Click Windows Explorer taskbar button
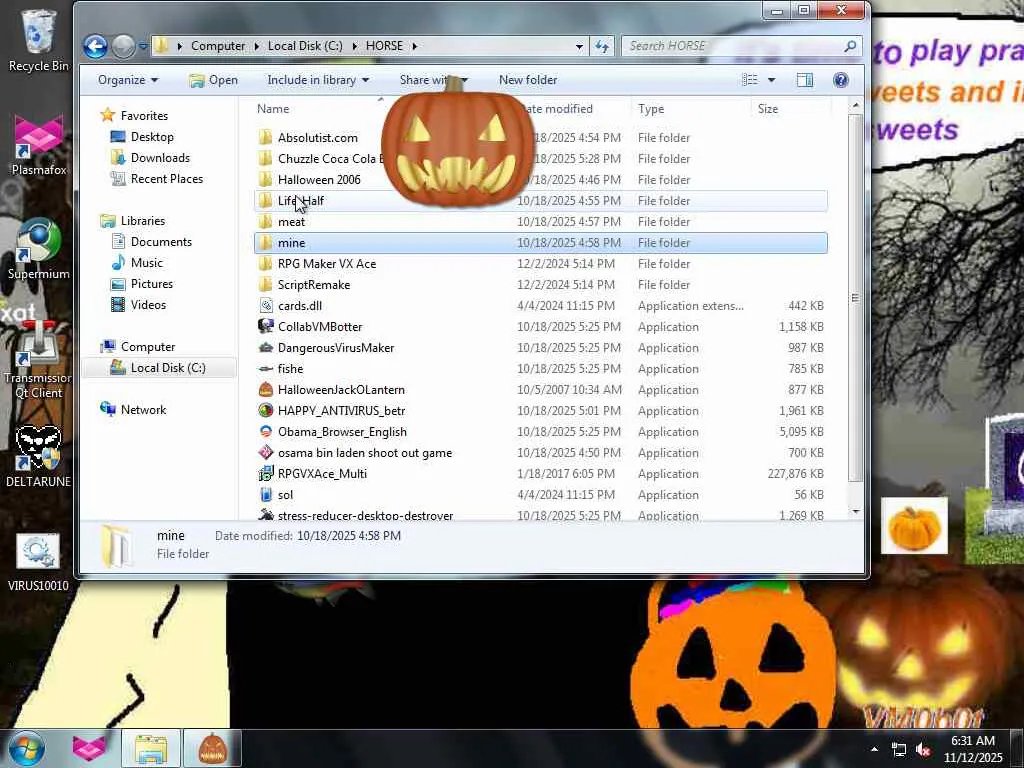 point(151,748)
